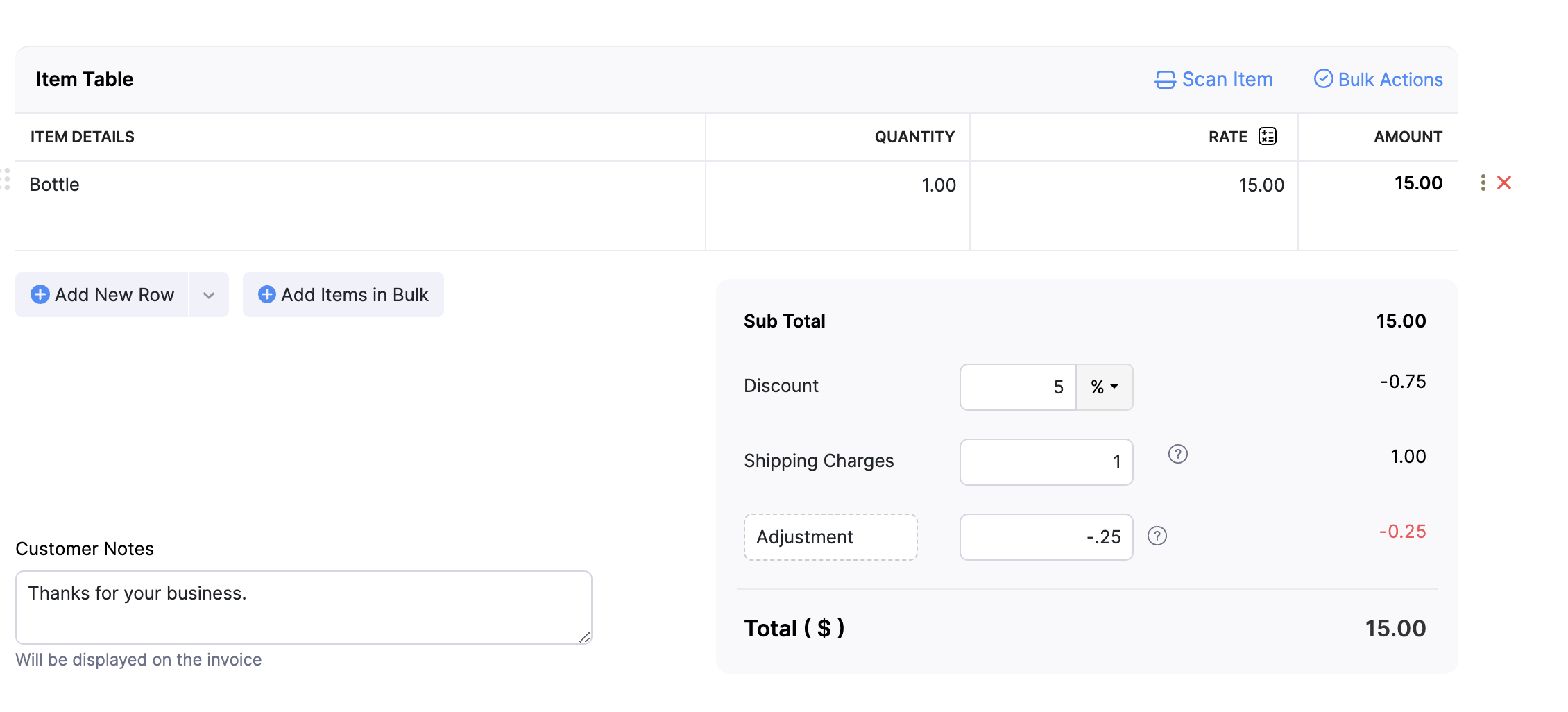Click Shipping Charges help question mark
This screenshot has width=1568, height=712.
click(x=1177, y=454)
